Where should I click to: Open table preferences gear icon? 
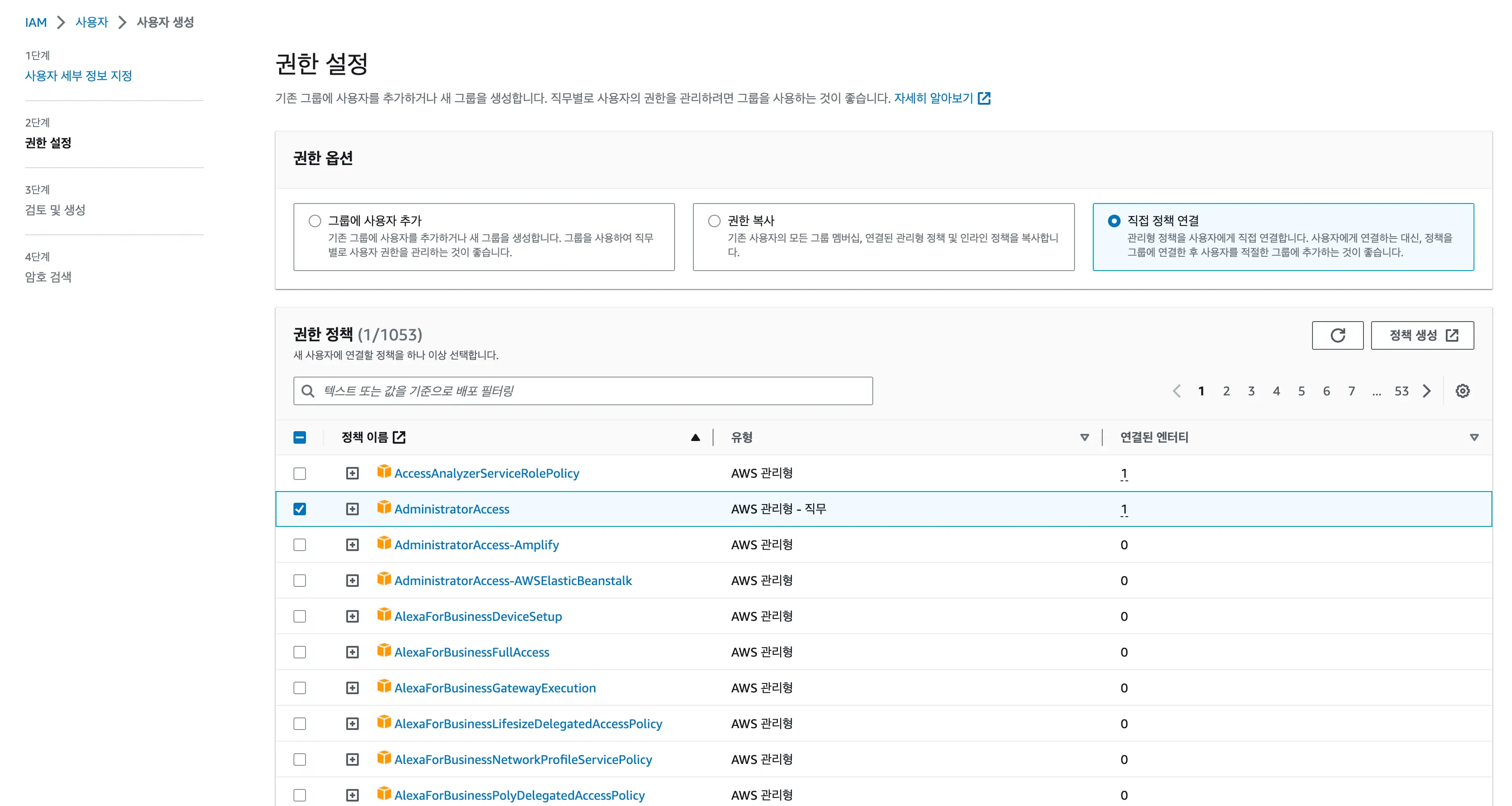tap(1462, 391)
